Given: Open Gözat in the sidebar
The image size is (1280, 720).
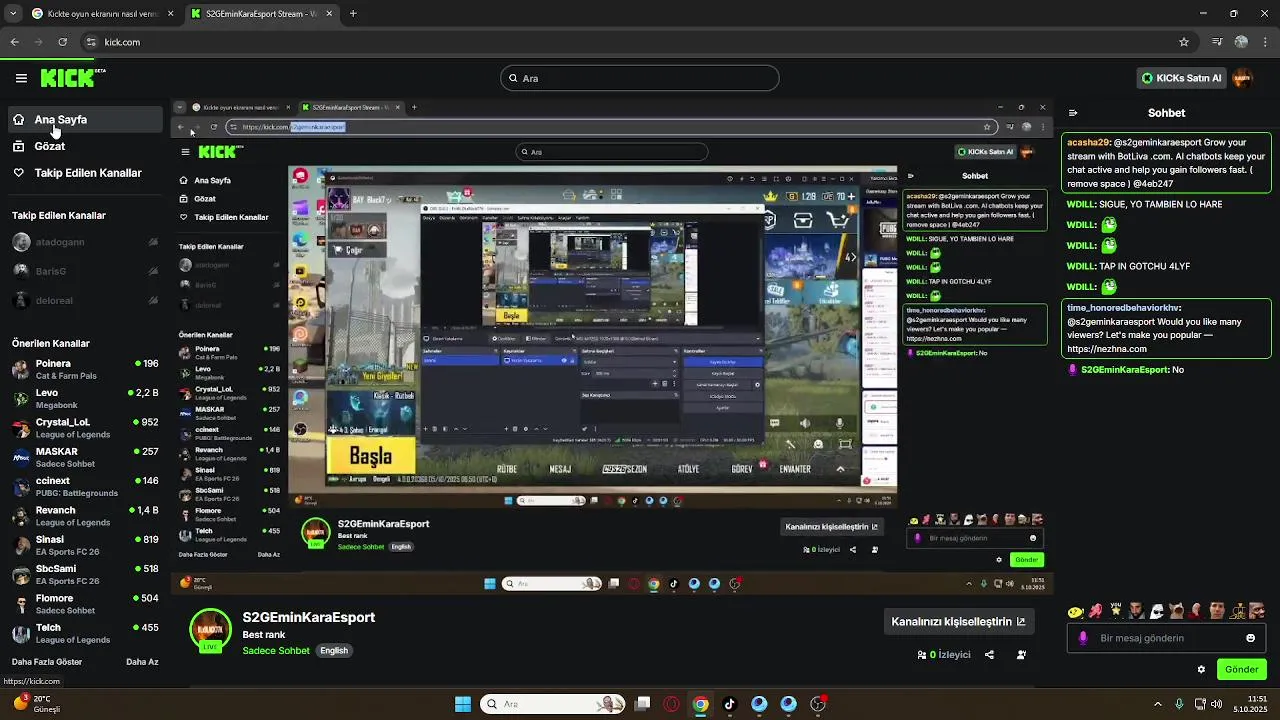Looking at the screenshot, I should [85, 146].
